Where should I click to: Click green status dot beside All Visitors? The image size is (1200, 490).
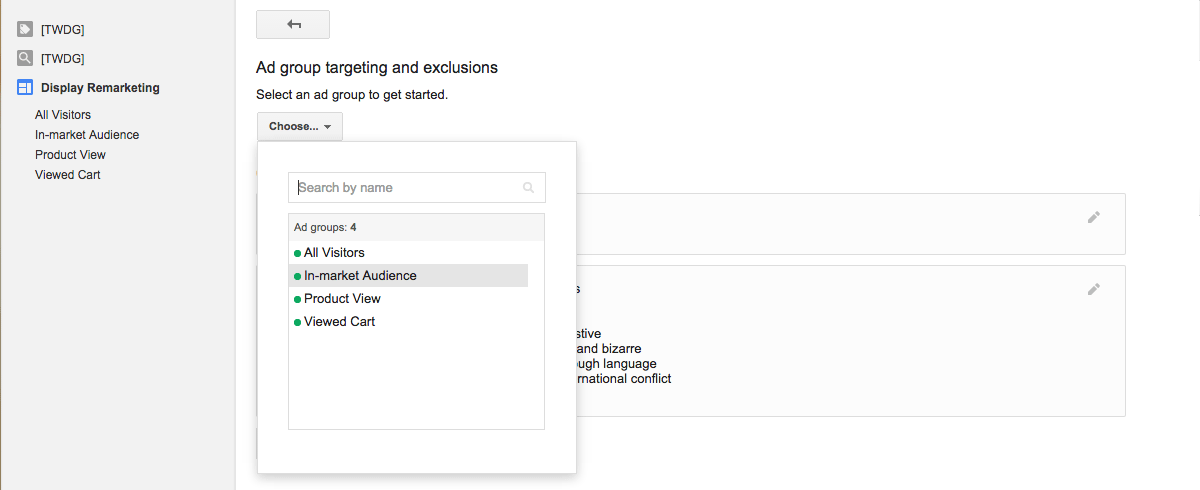(297, 254)
